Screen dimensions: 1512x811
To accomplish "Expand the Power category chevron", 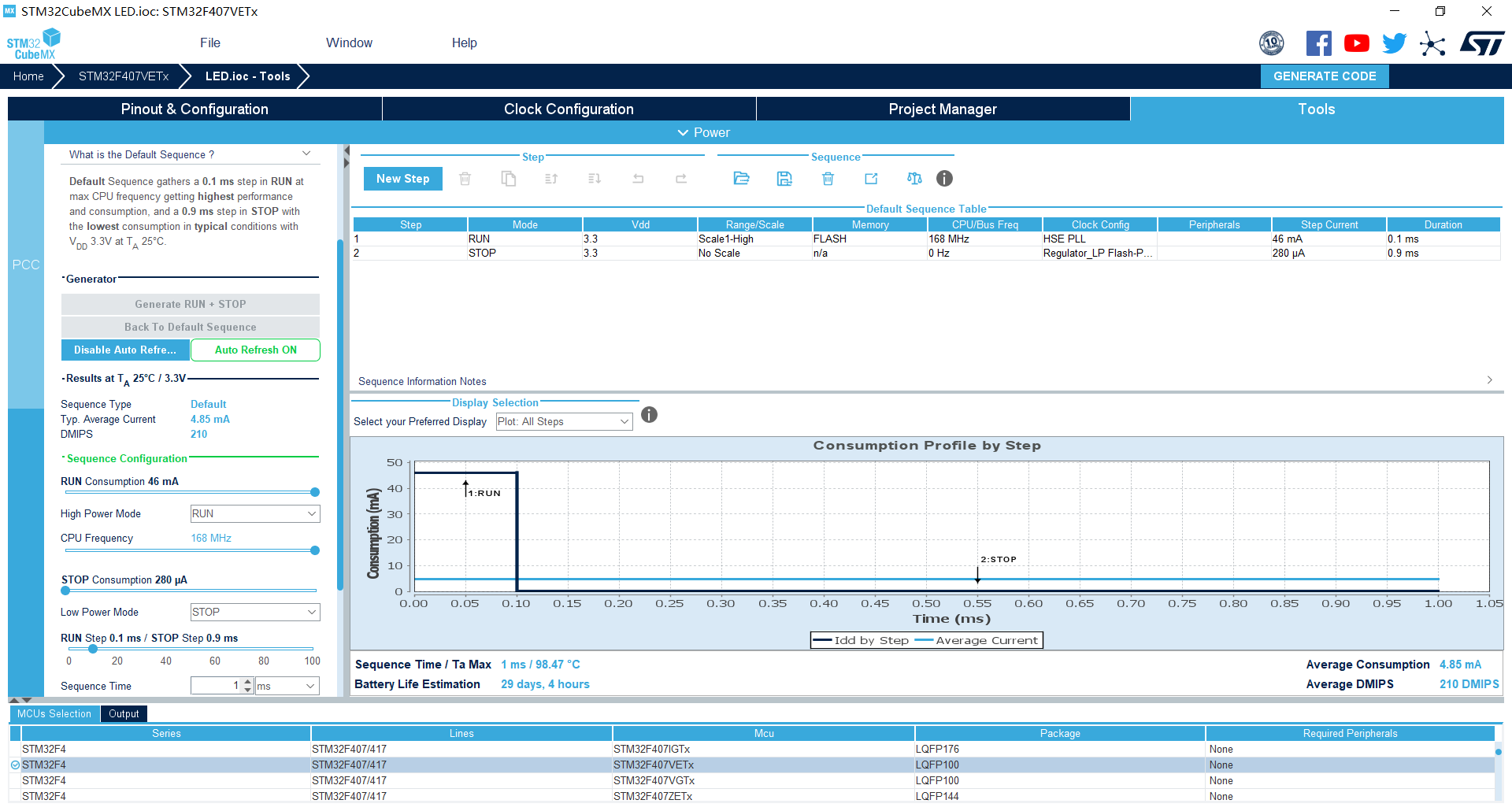I will (683, 133).
